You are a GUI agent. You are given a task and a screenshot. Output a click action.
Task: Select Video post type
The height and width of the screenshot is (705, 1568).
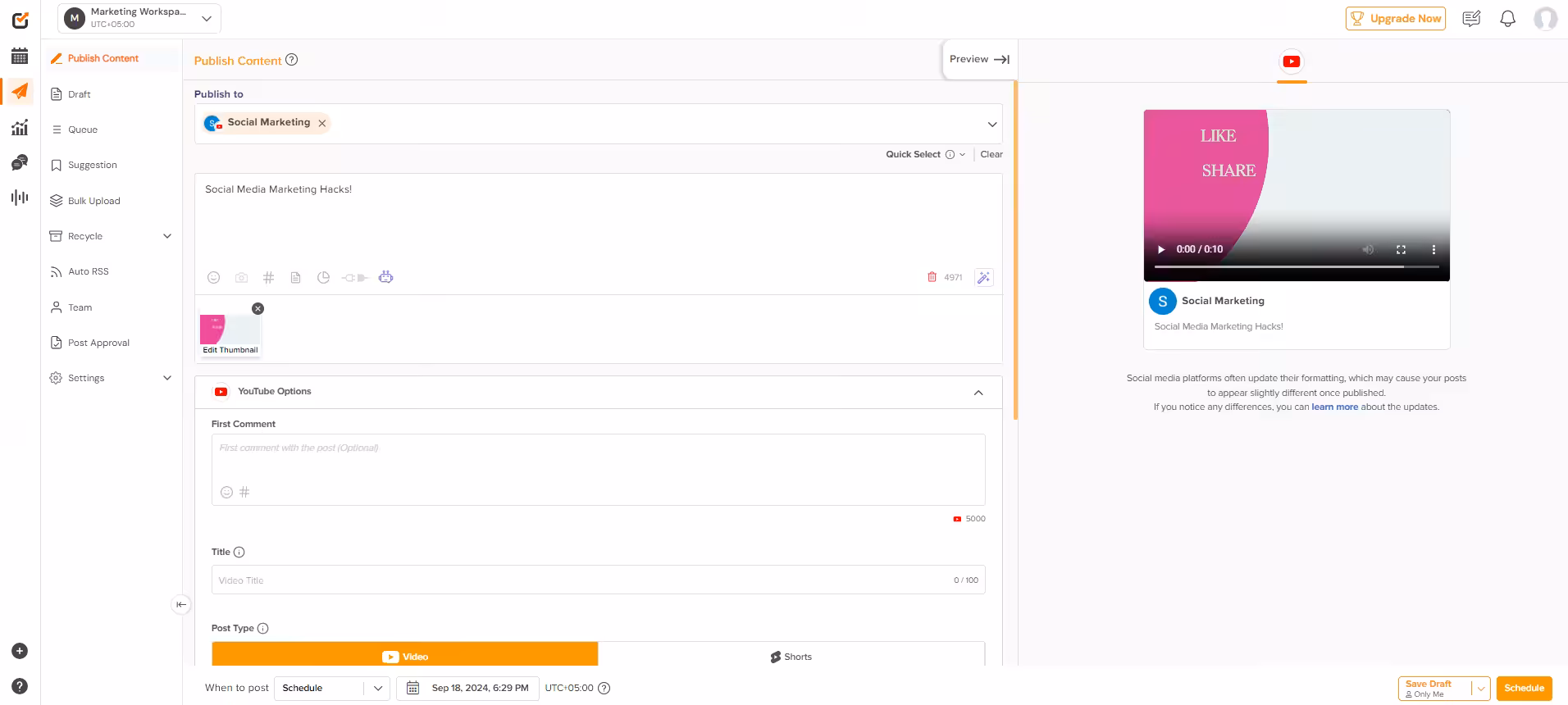pos(405,654)
